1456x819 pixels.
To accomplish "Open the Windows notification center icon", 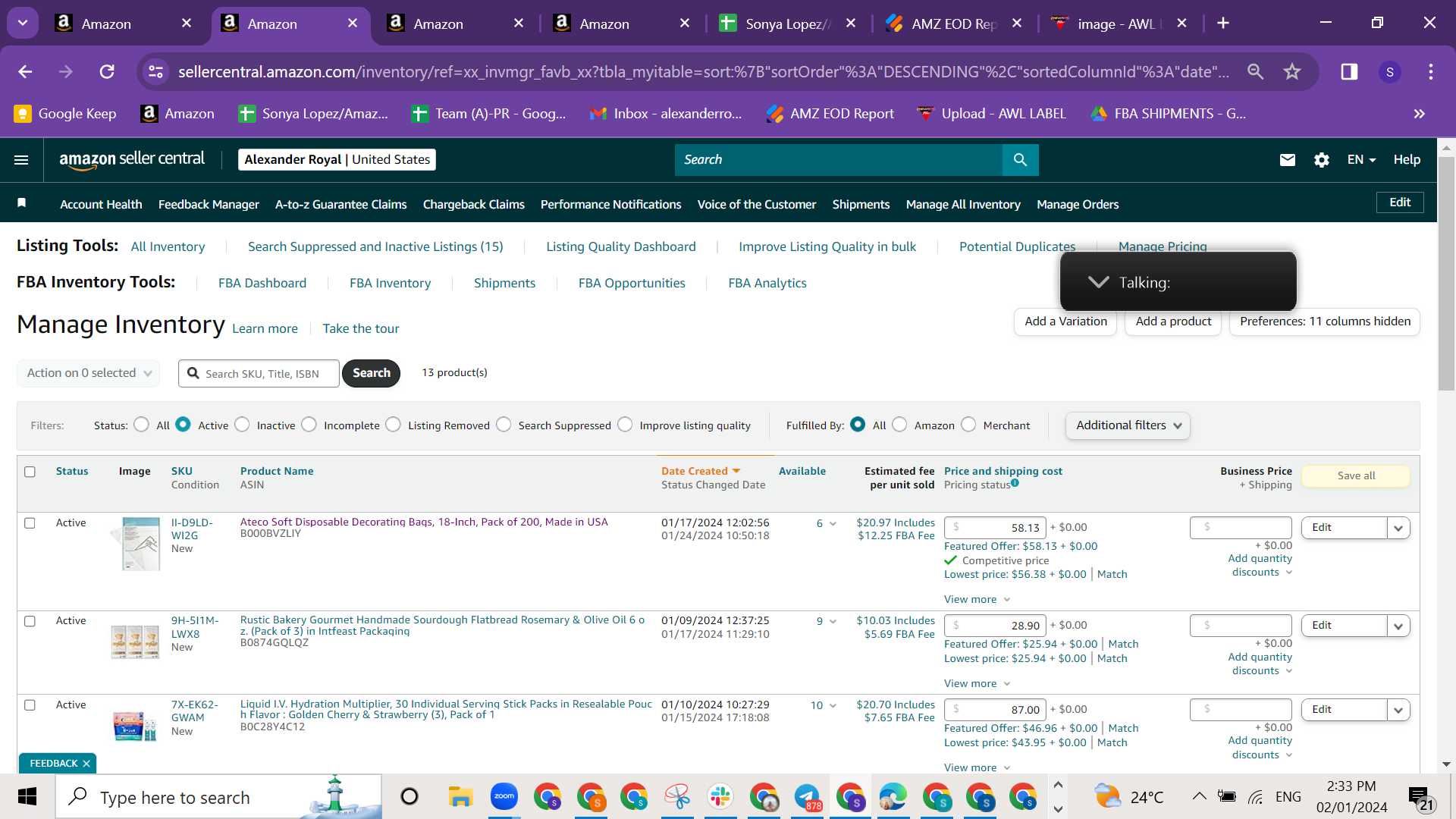I will point(1420,797).
